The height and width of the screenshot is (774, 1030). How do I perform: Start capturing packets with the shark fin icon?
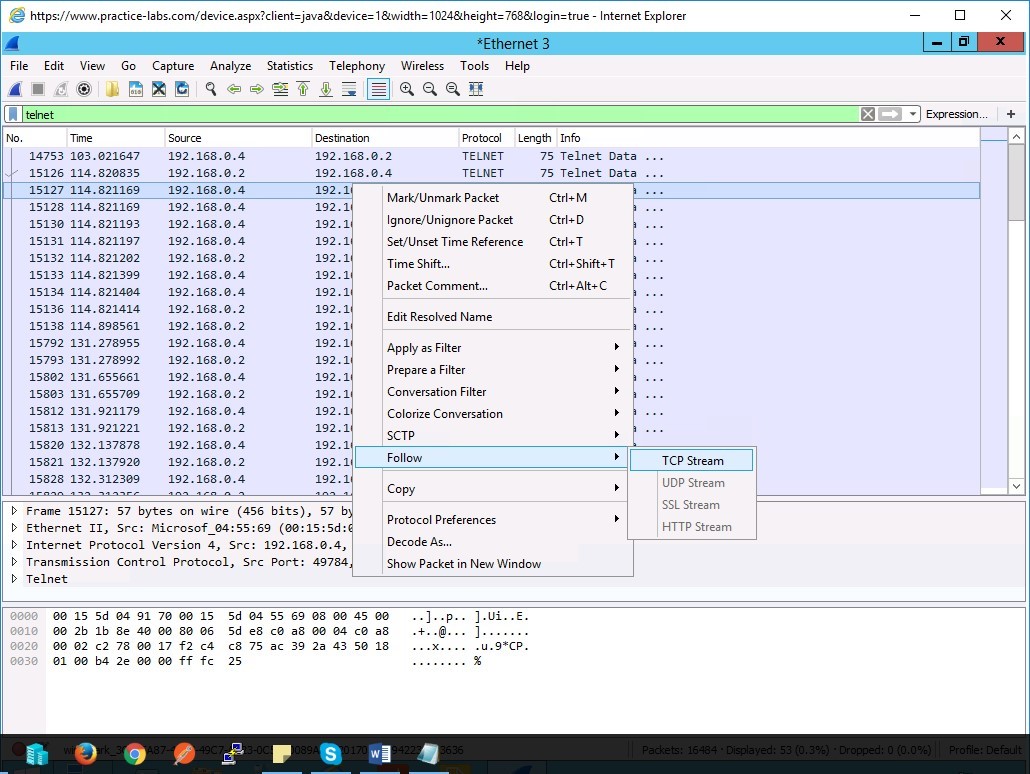pyautogui.click(x=14, y=89)
